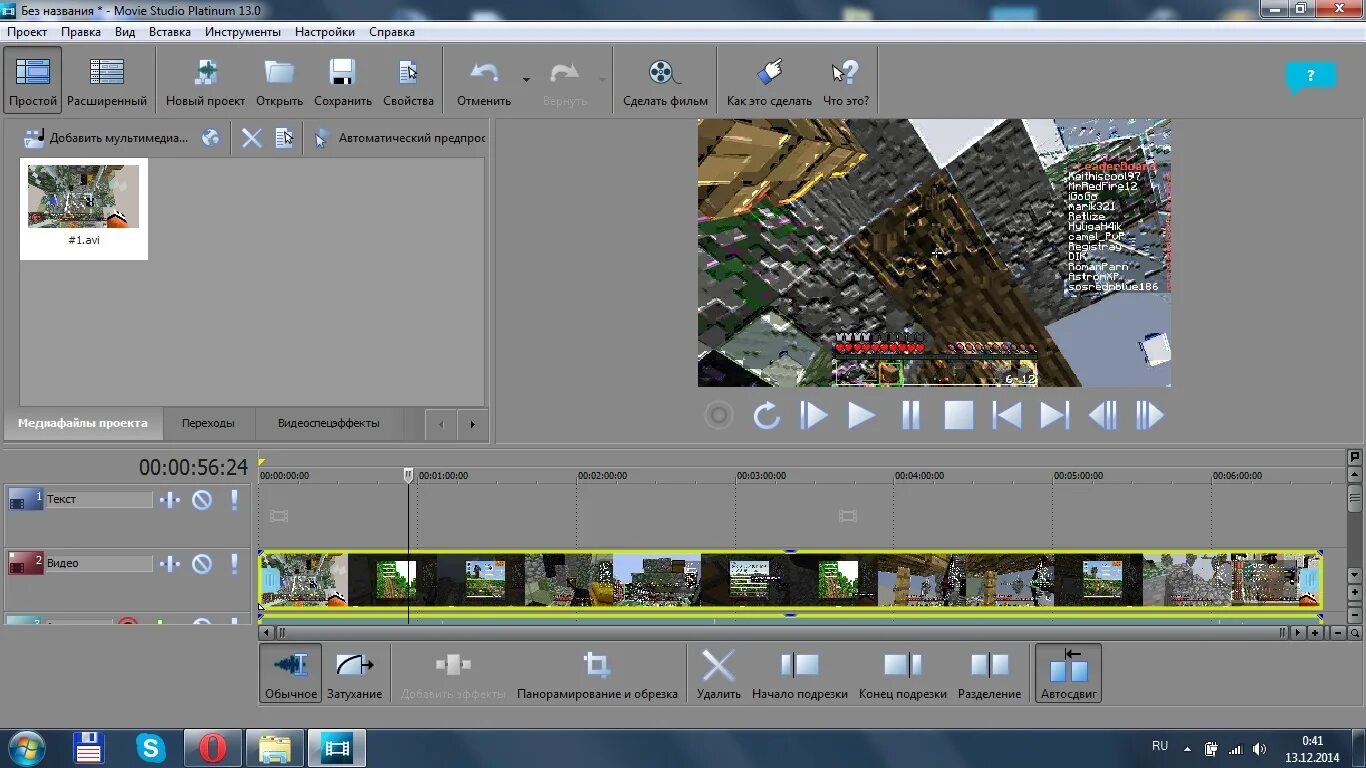Click Play from Start button
The width and height of the screenshot is (1366, 768).
pos(814,415)
